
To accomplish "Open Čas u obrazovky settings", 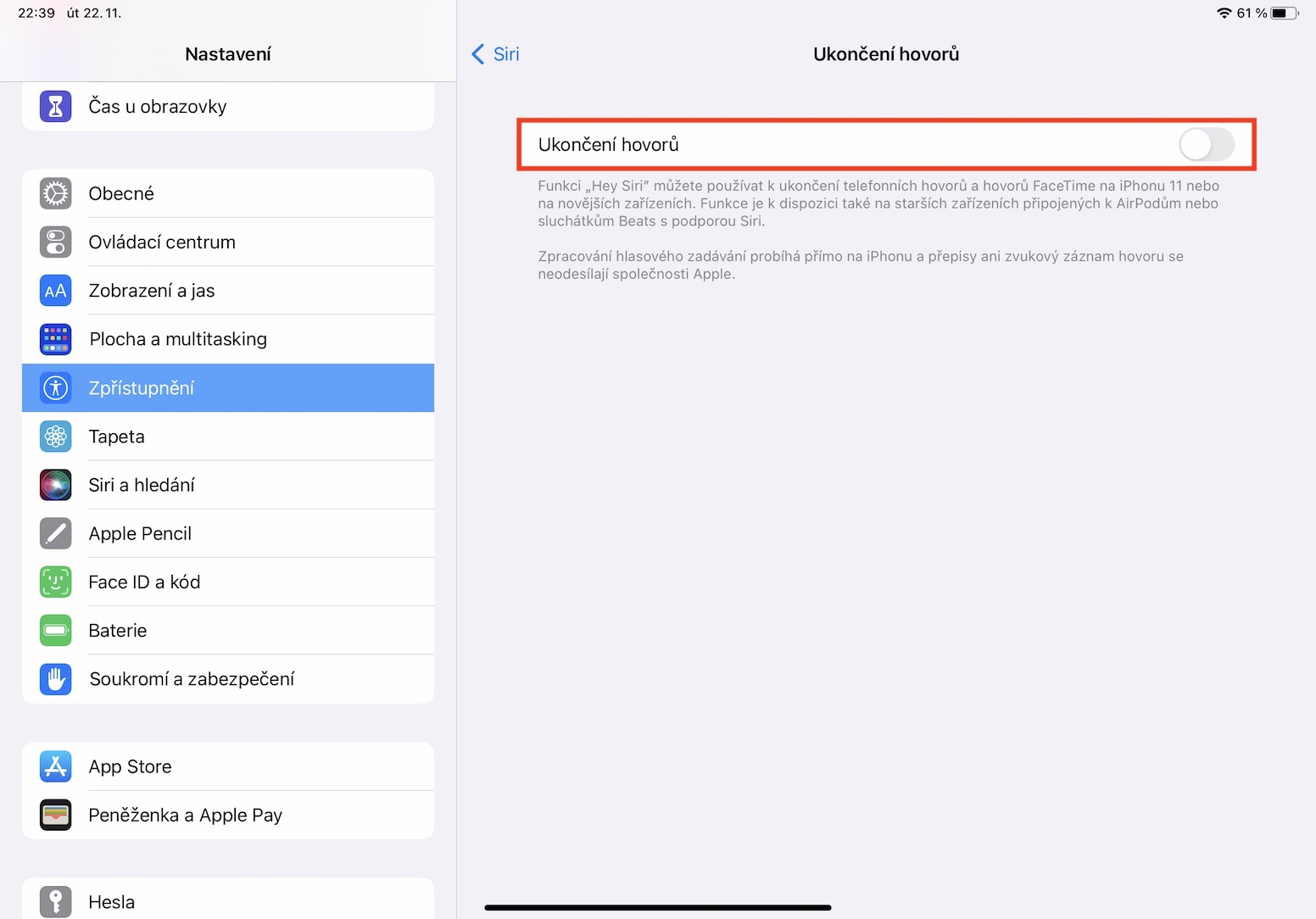I will pos(227,107).
